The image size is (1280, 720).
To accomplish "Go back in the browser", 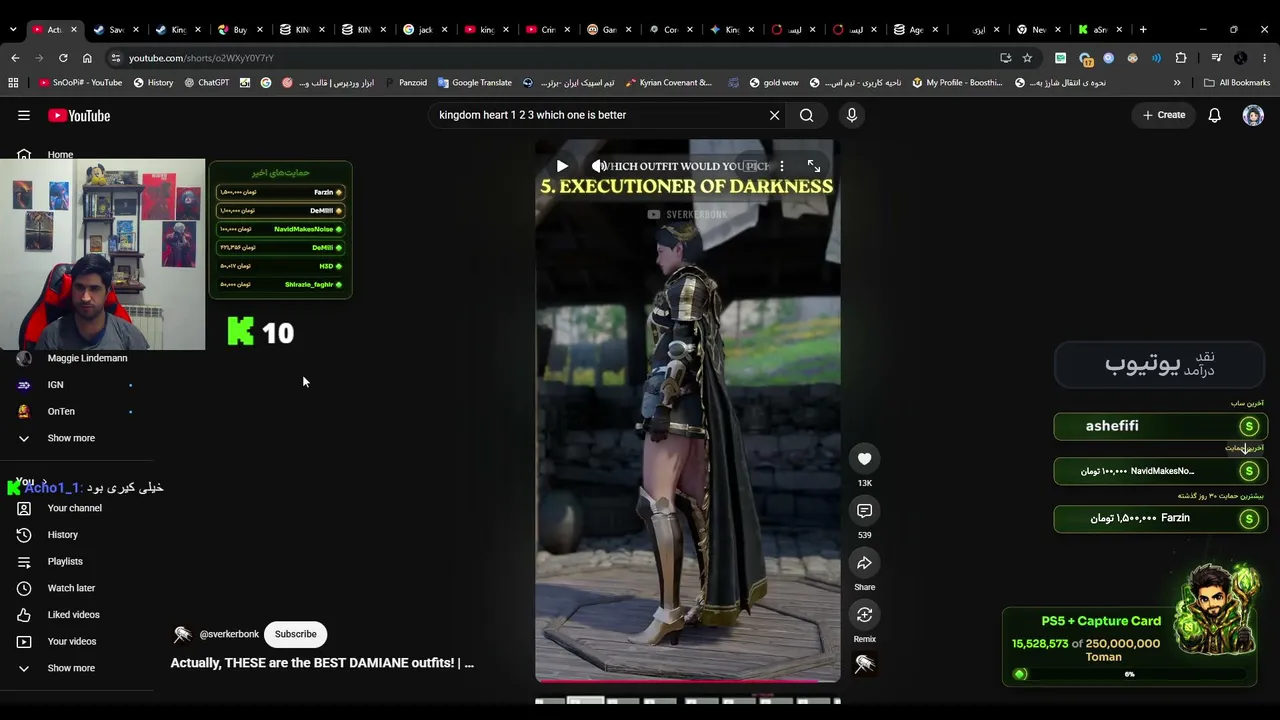I will (x=15, y=58).
